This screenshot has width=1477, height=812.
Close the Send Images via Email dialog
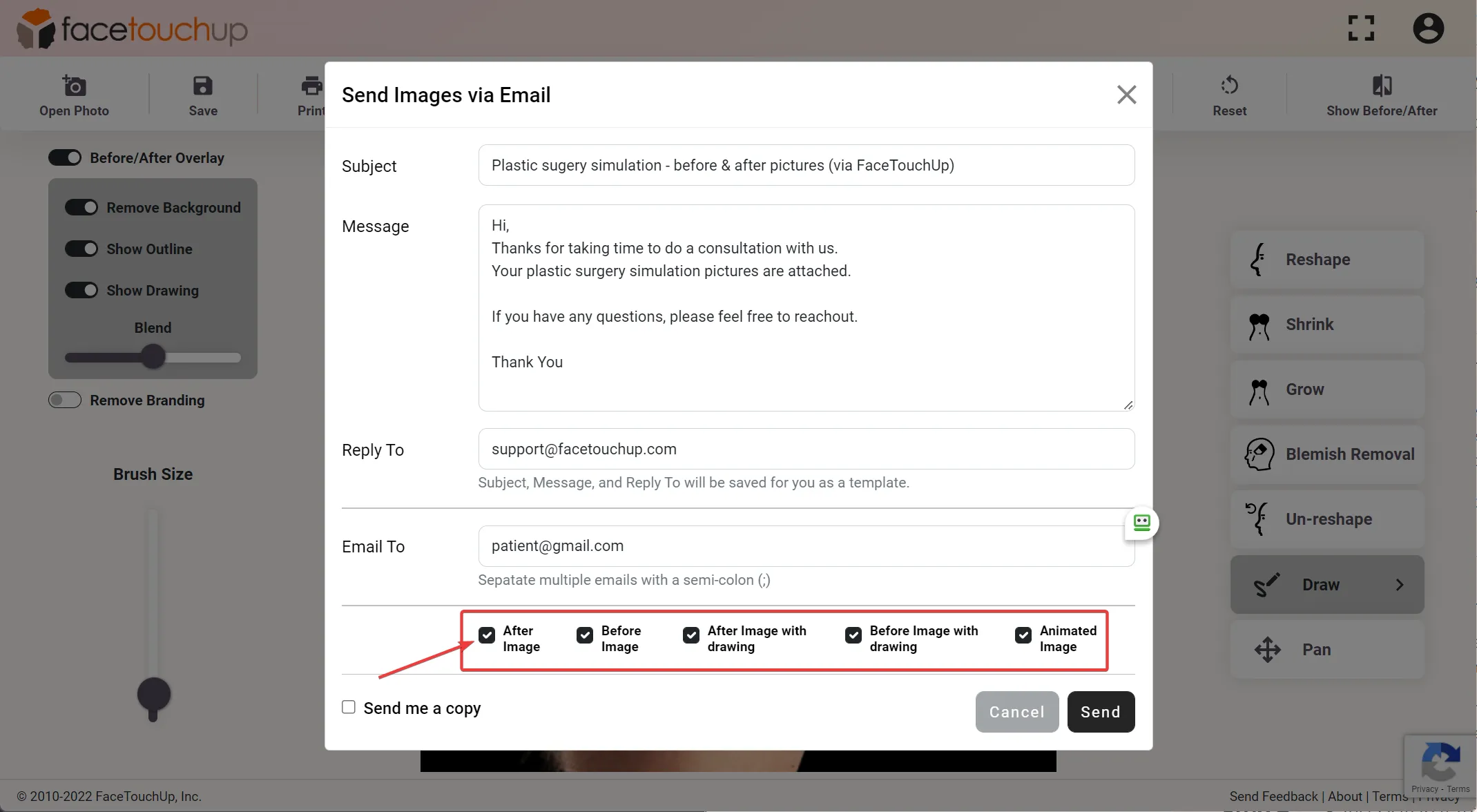point(1126,95)
